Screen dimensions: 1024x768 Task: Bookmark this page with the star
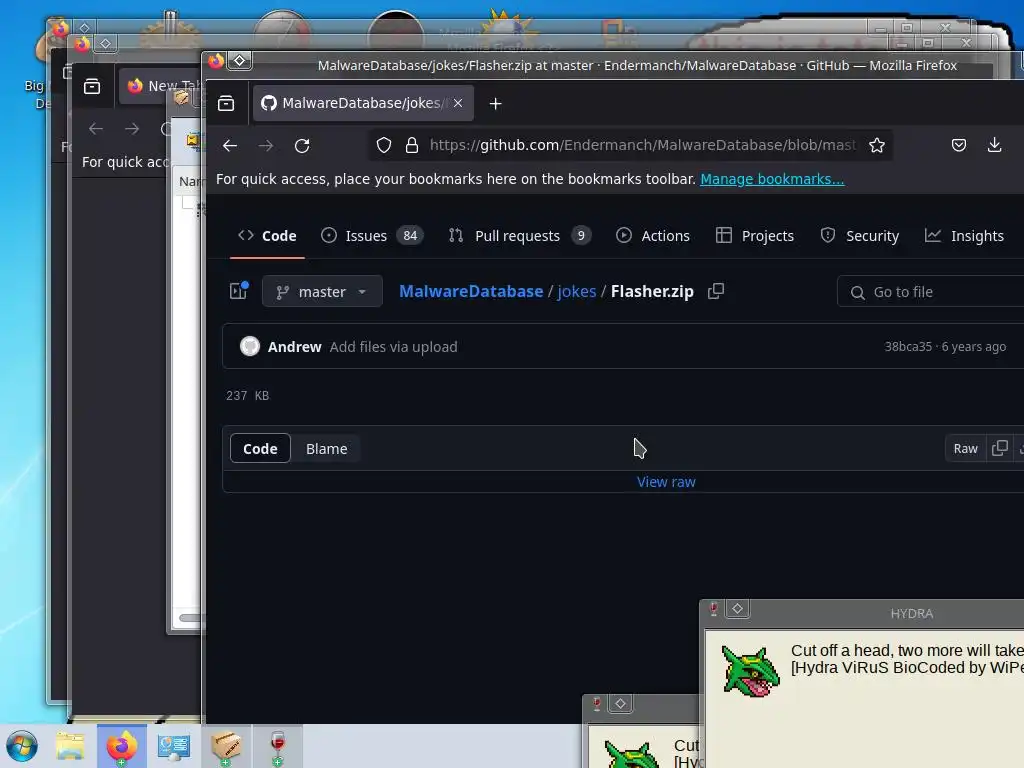[876, 145]
